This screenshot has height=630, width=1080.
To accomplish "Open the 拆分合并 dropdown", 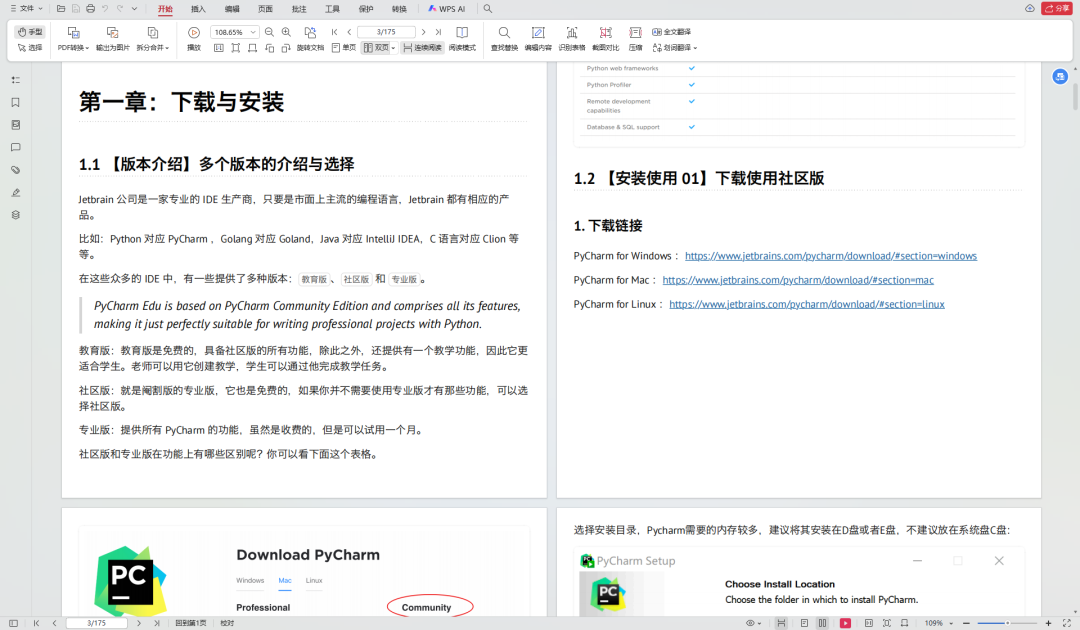I will click(152, 39).
